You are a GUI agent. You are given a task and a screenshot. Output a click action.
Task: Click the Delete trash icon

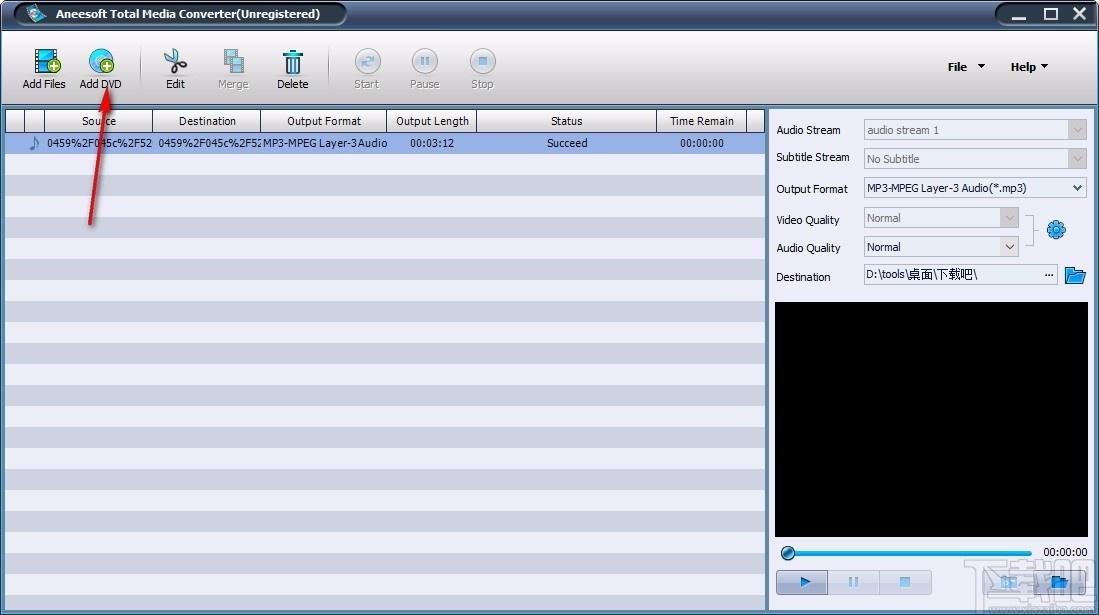(292, 62)
